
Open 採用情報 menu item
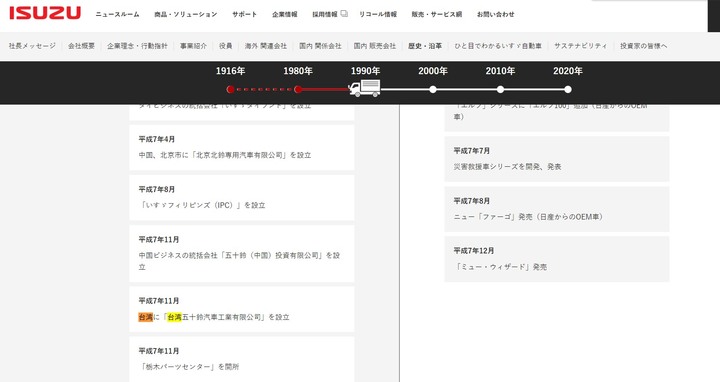[325, 14]
